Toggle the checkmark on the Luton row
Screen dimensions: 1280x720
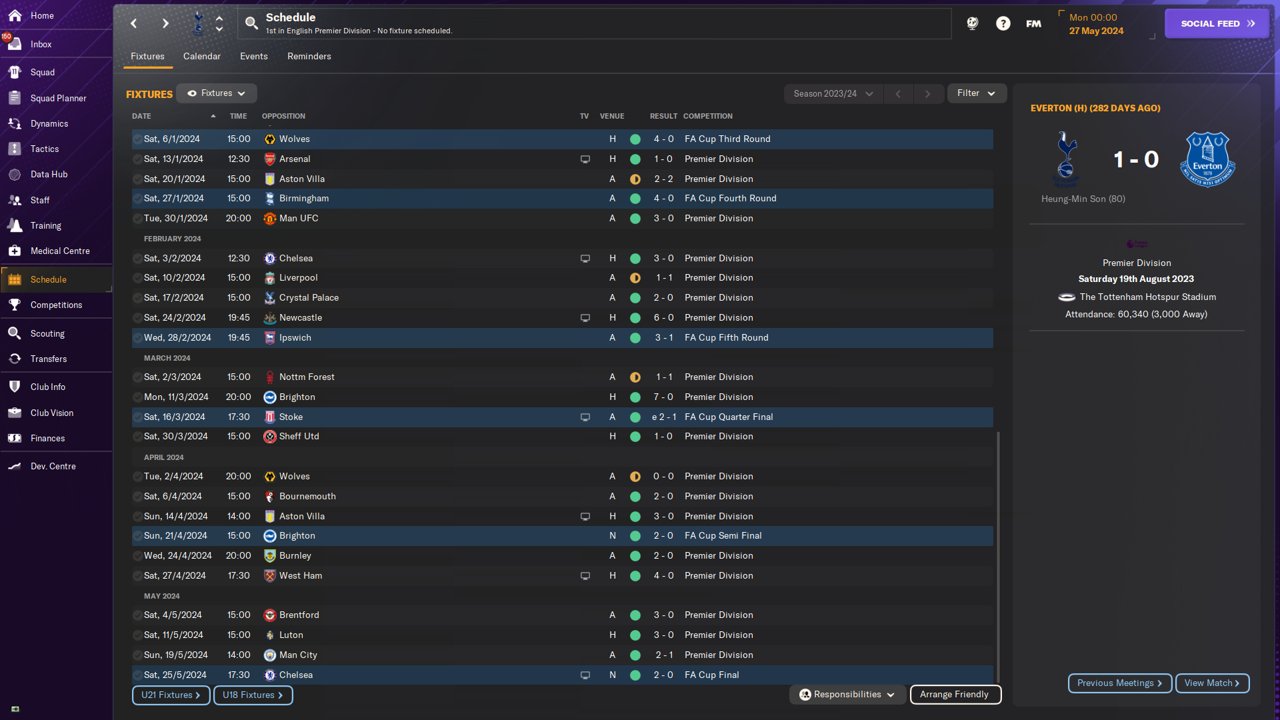tap(137, 635)
